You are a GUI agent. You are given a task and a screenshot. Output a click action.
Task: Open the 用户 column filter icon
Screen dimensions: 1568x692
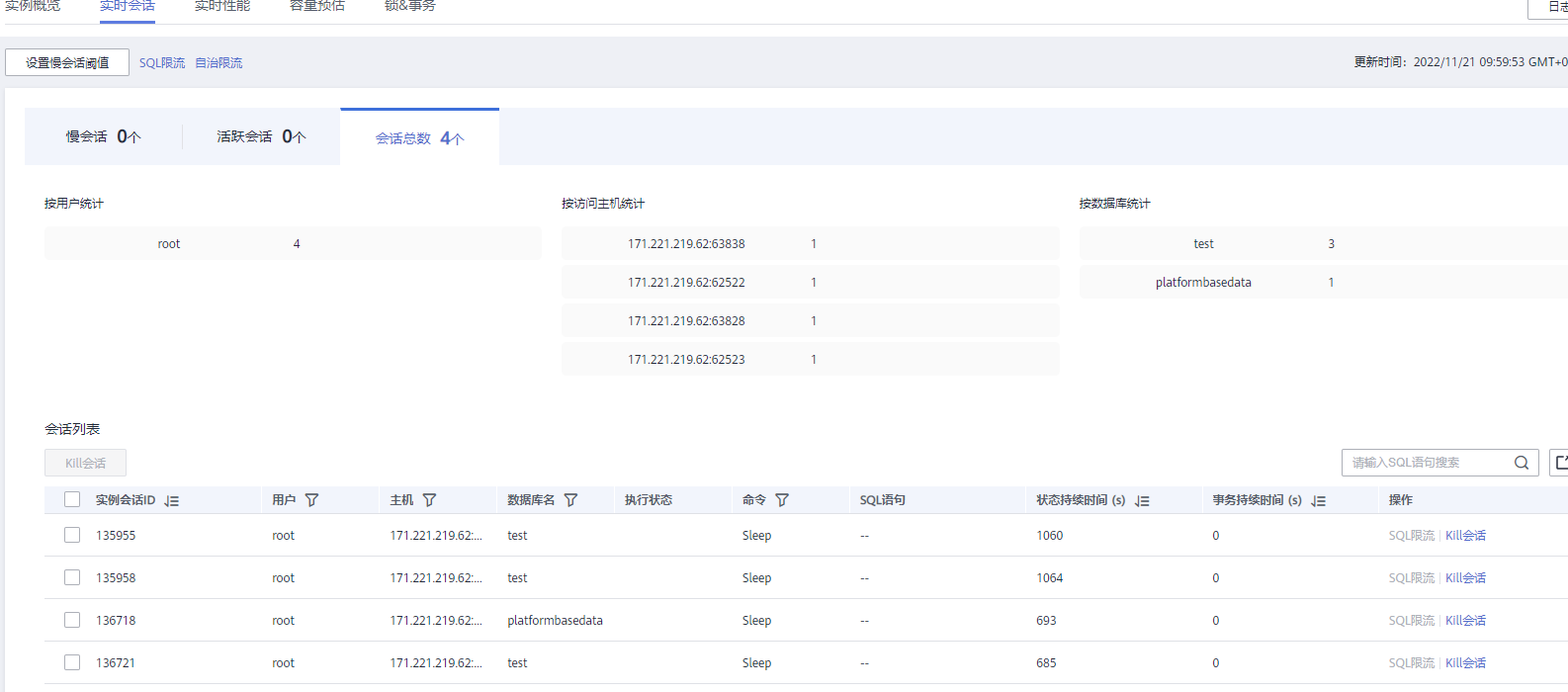click(311, 500)
